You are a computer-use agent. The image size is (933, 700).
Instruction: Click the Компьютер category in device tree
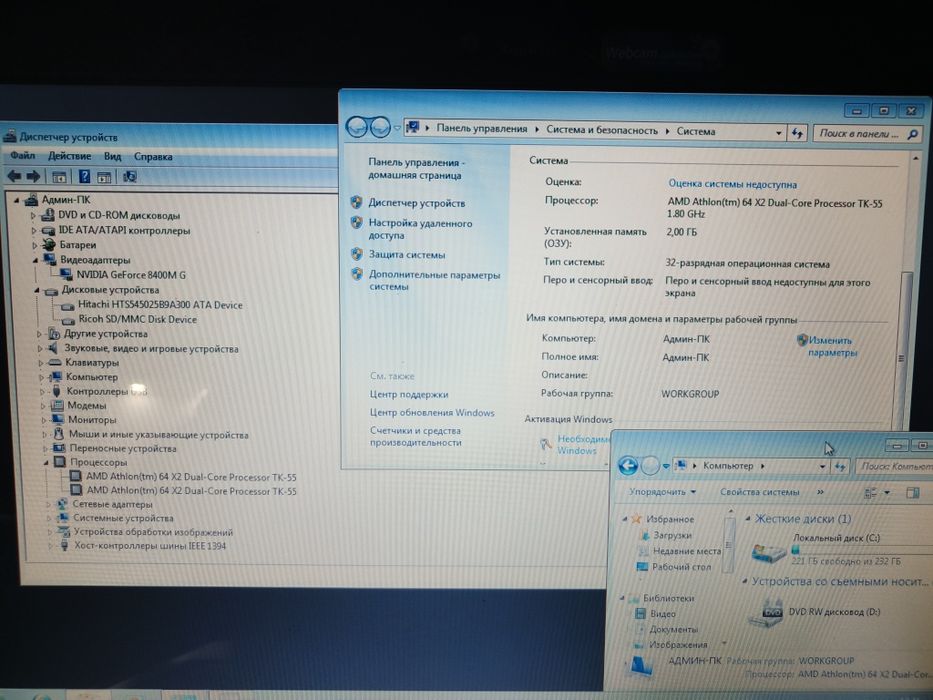(92, 377)
